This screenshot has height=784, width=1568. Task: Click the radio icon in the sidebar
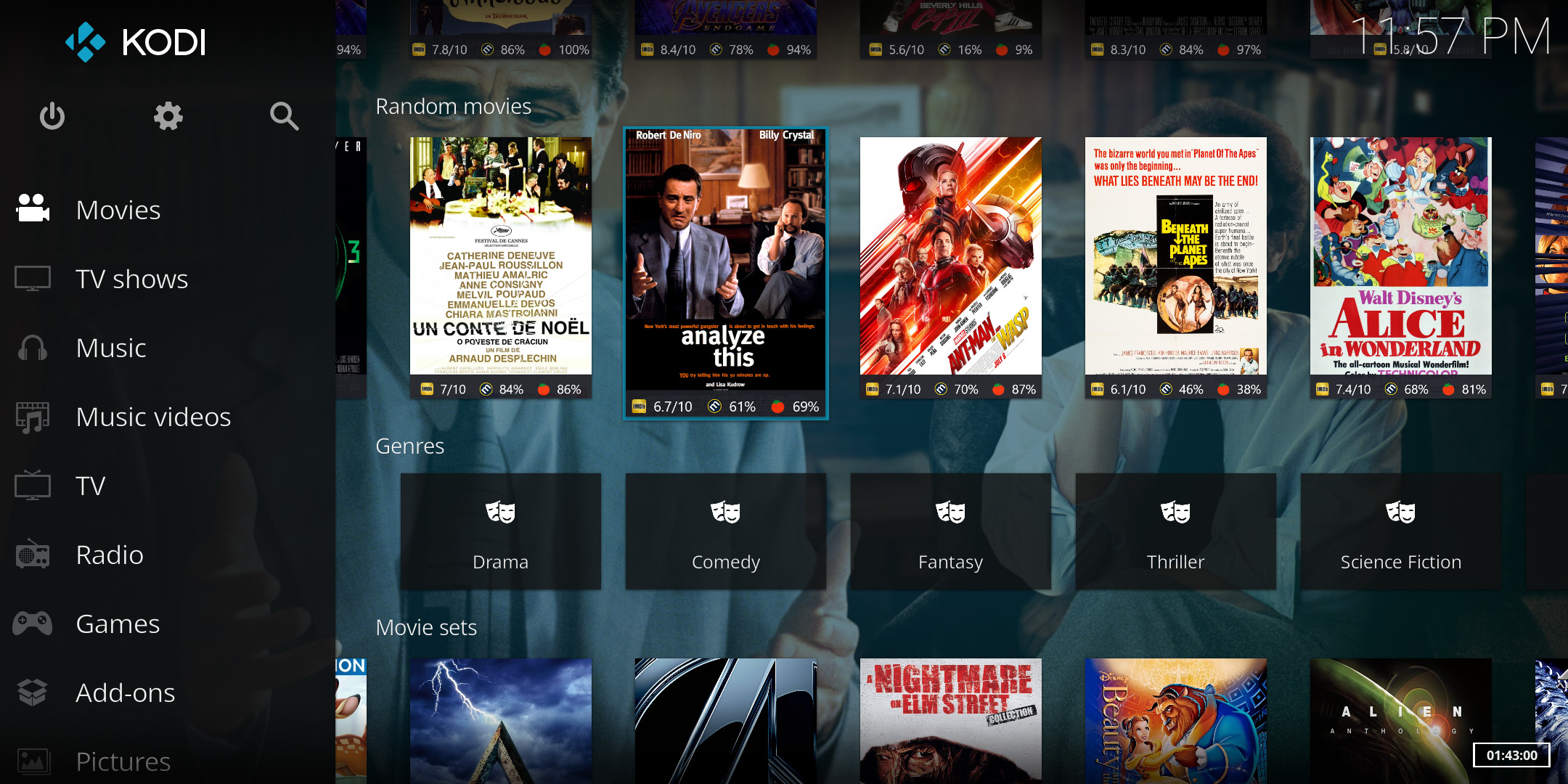(33, 555)
